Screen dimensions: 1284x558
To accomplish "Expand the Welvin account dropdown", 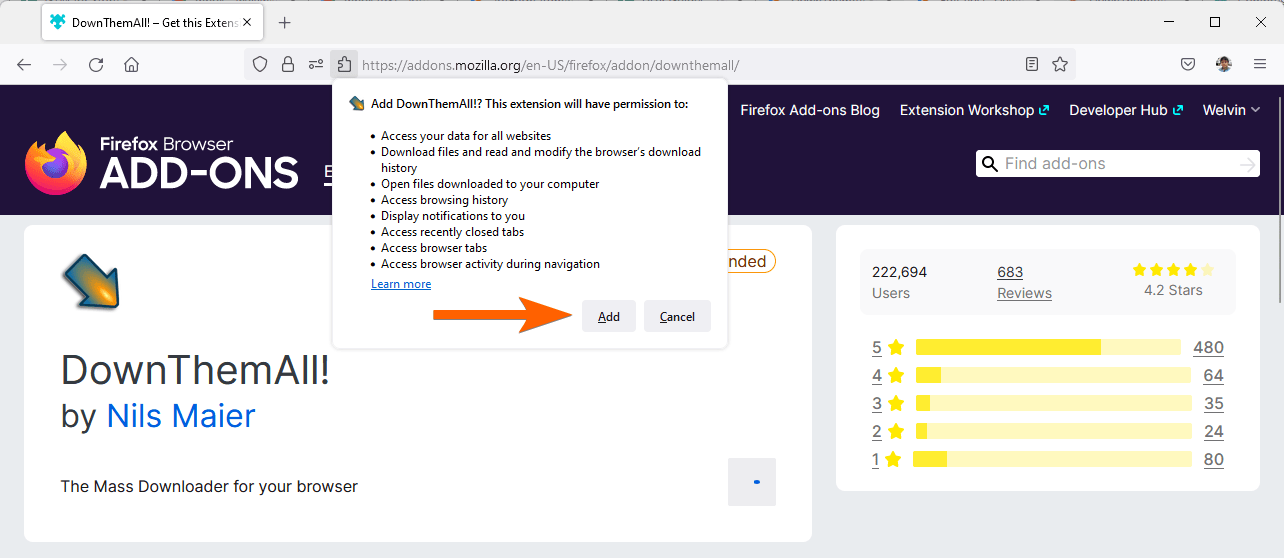I will (x=1231, y=110).
